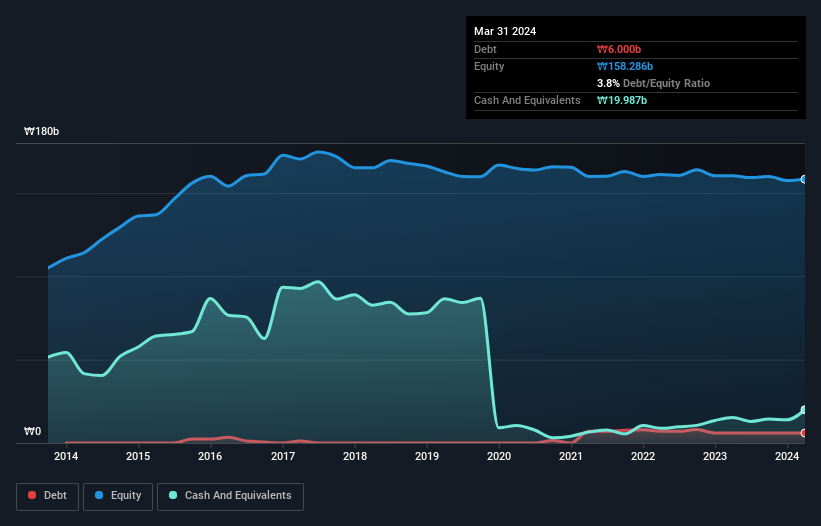The image size is (821, 526).
Task: Select the 2021 x-axis label
Action: click(x=571, y=456)
